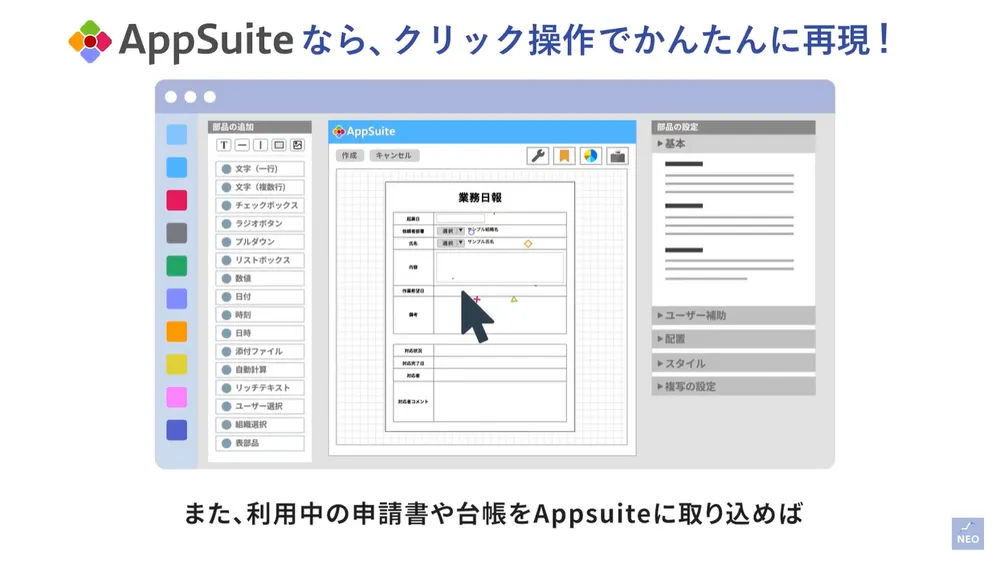Add a チェックボックス part
The width and height of the screenshot is (1000, 561).
coord(260,205)
